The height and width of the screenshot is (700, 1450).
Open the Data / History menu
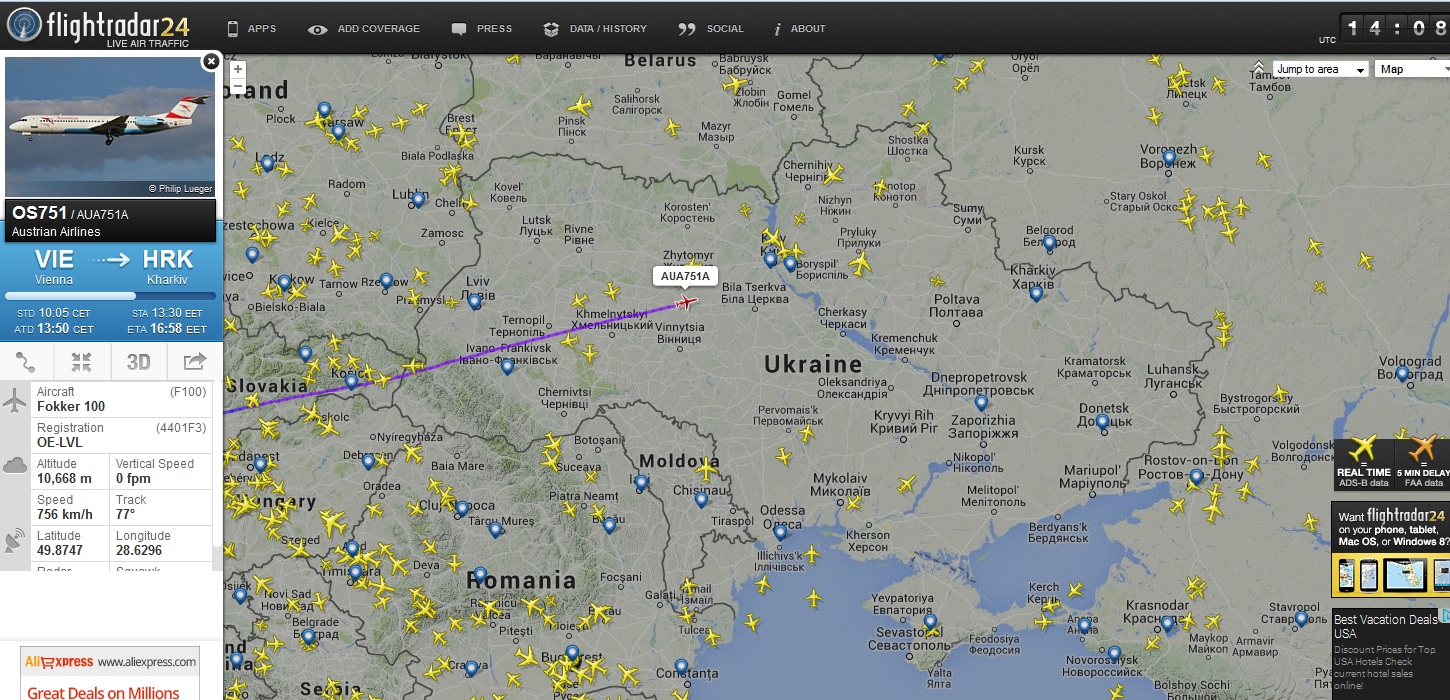[x=595, y=29]
